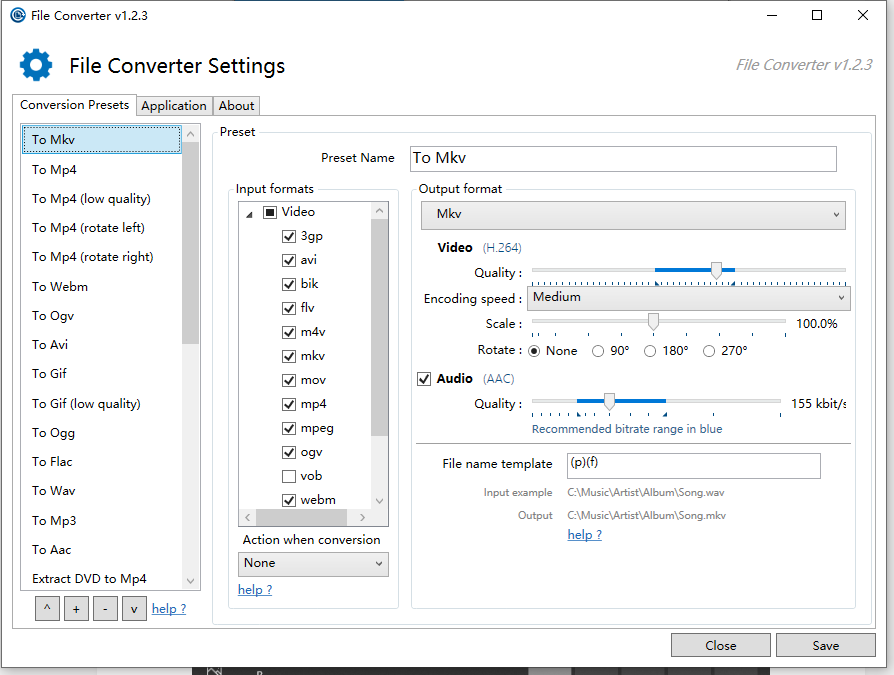Viewport: 894px width, 675px height.
Task: Disable the Audio (AAC) output checkbox
Action: coord(423,378)
